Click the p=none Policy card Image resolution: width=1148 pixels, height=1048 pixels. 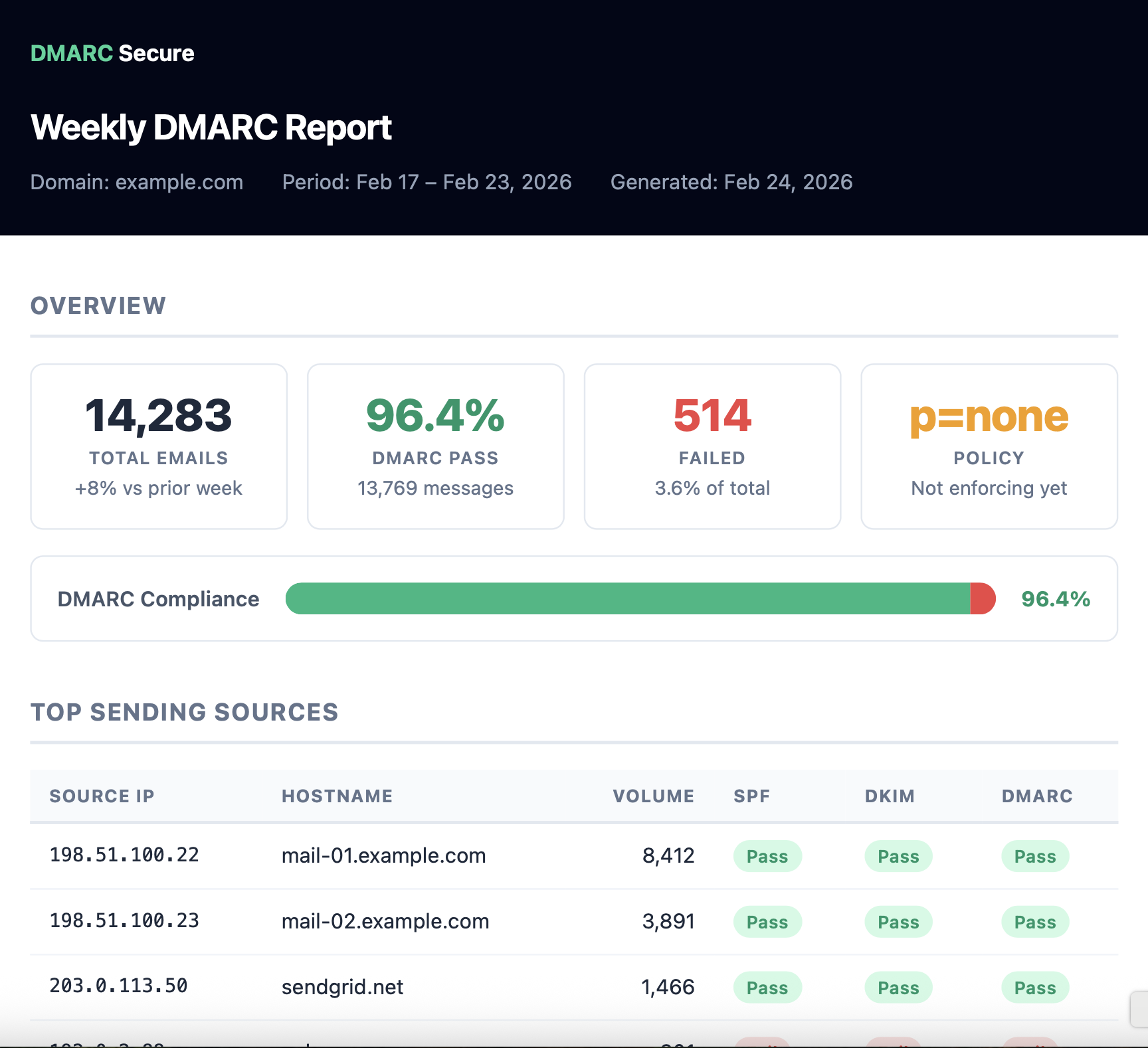[x=989, y=446]
